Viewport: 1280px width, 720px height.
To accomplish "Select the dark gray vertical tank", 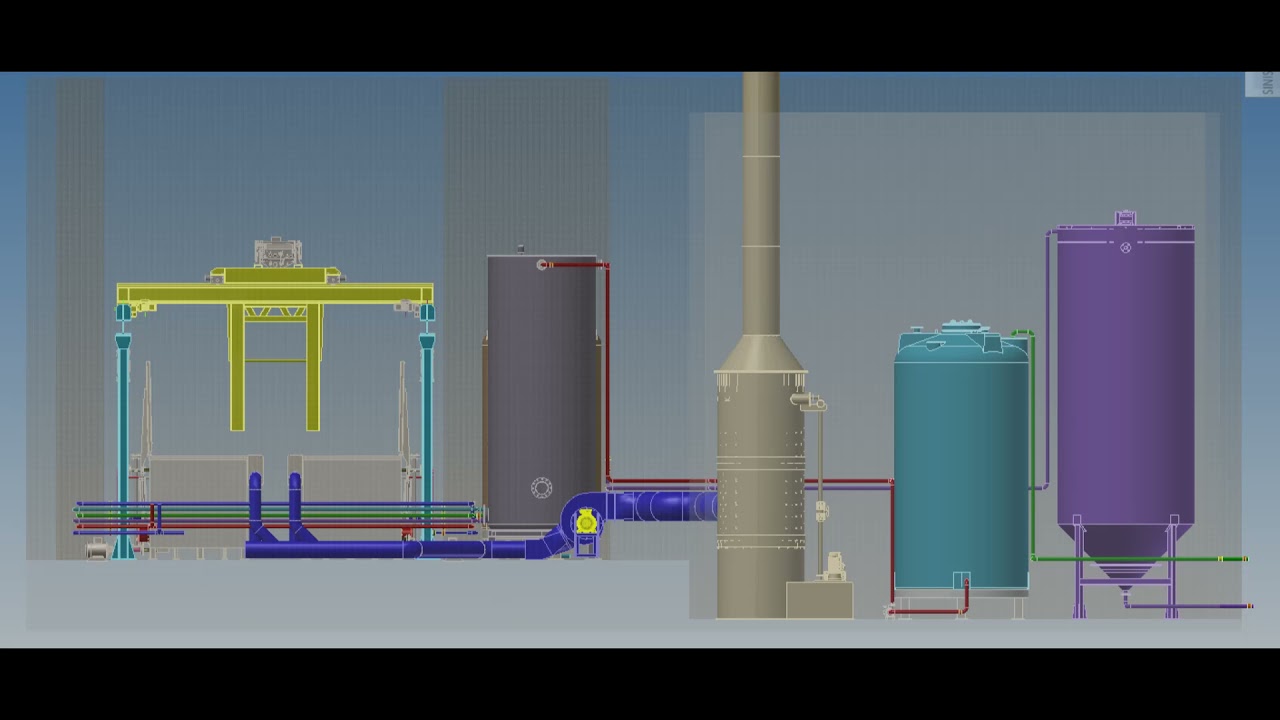I will (x=542, y=390).
